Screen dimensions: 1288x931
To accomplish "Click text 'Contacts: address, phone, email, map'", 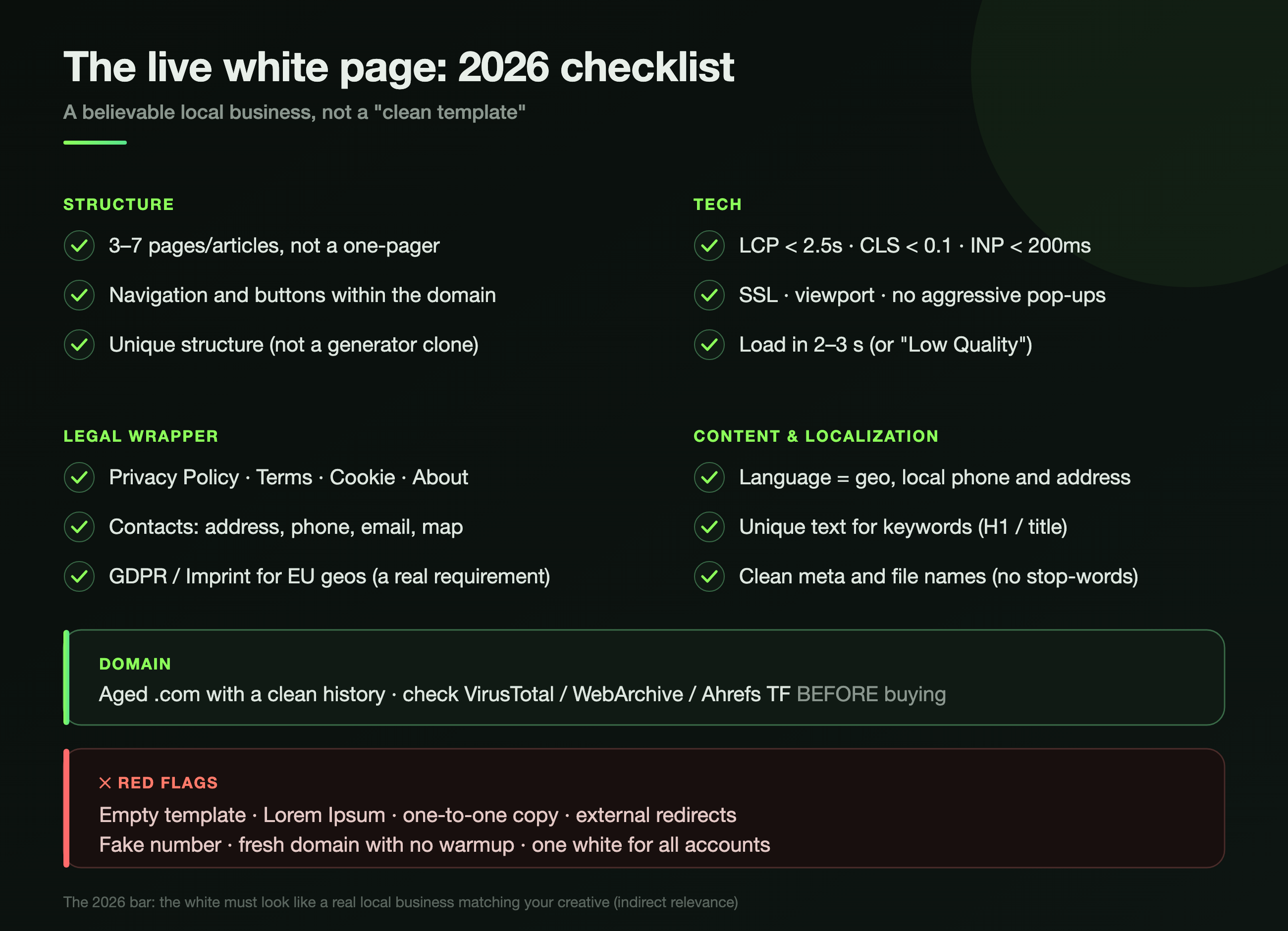I will pos(286,527).
